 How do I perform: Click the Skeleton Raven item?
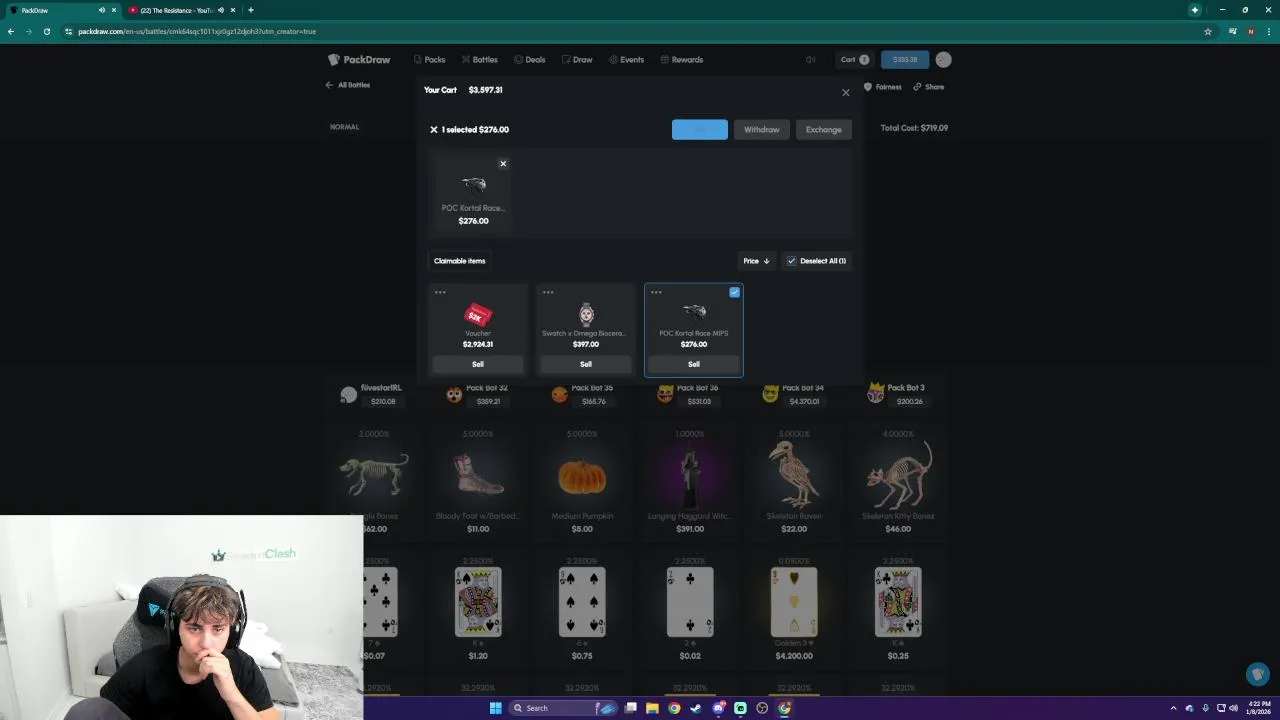tap(794, 485)
